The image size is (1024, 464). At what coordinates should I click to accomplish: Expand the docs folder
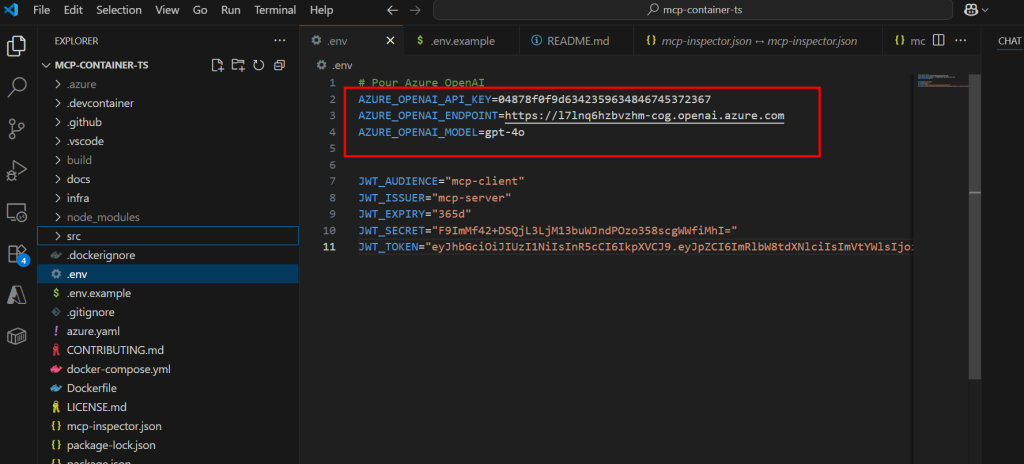click(x=168, y=179)
